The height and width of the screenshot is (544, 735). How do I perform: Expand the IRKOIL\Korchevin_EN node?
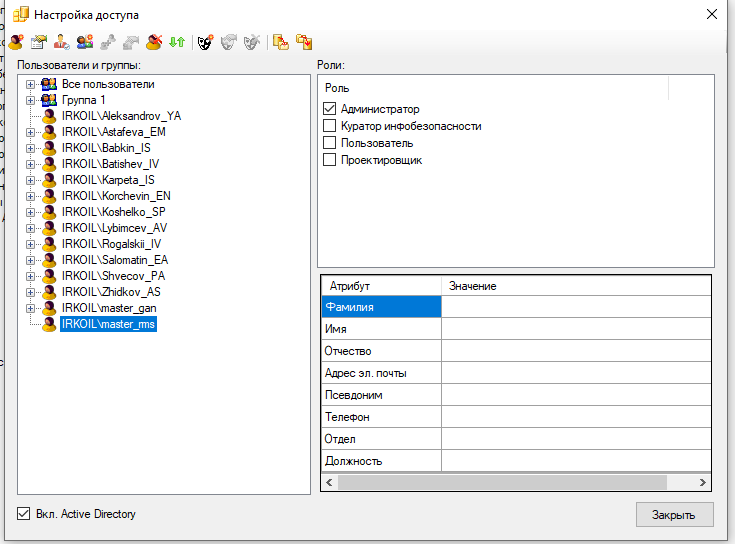tap(30, 196)
